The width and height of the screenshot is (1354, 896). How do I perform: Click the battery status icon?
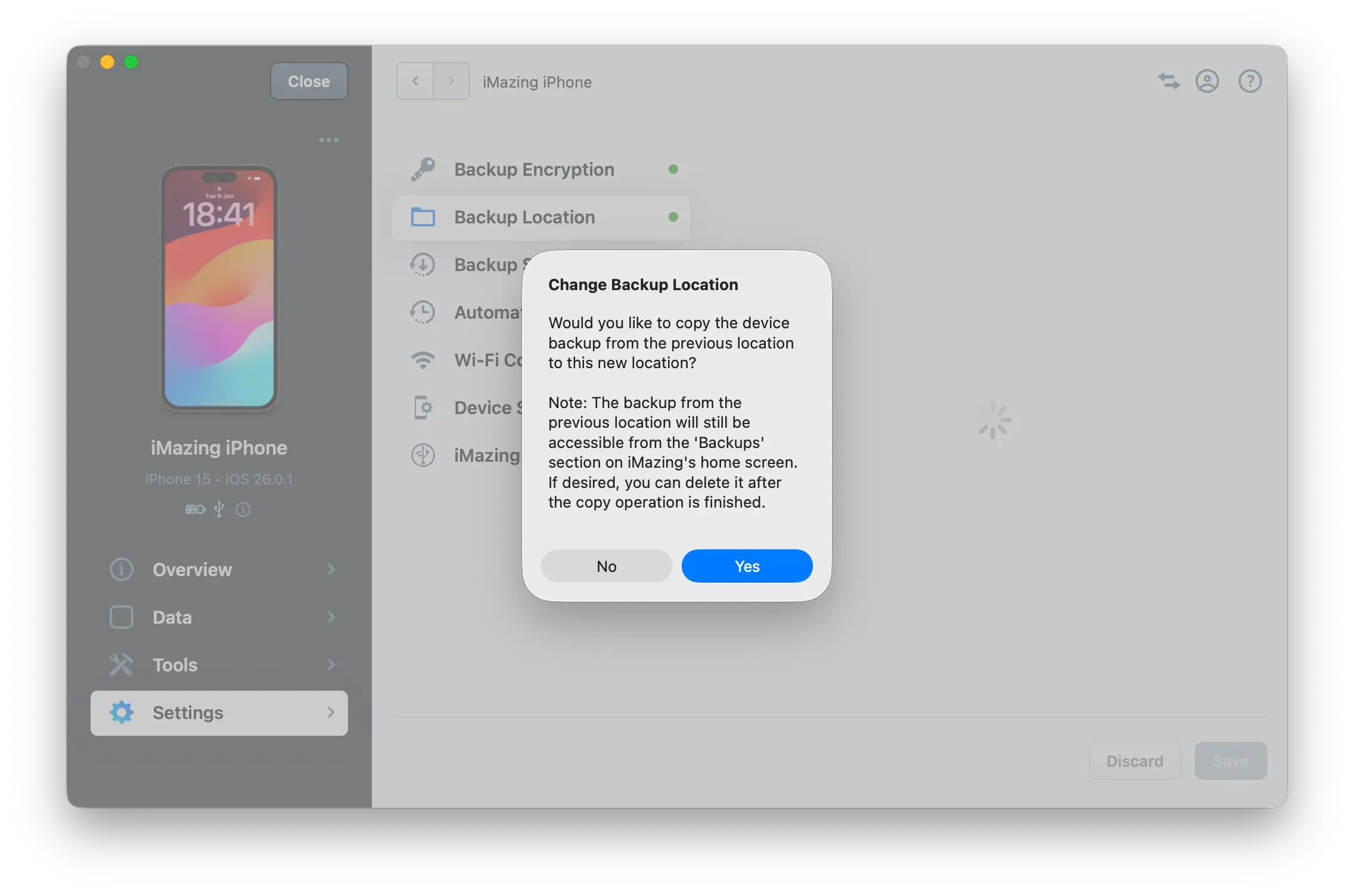195,509
